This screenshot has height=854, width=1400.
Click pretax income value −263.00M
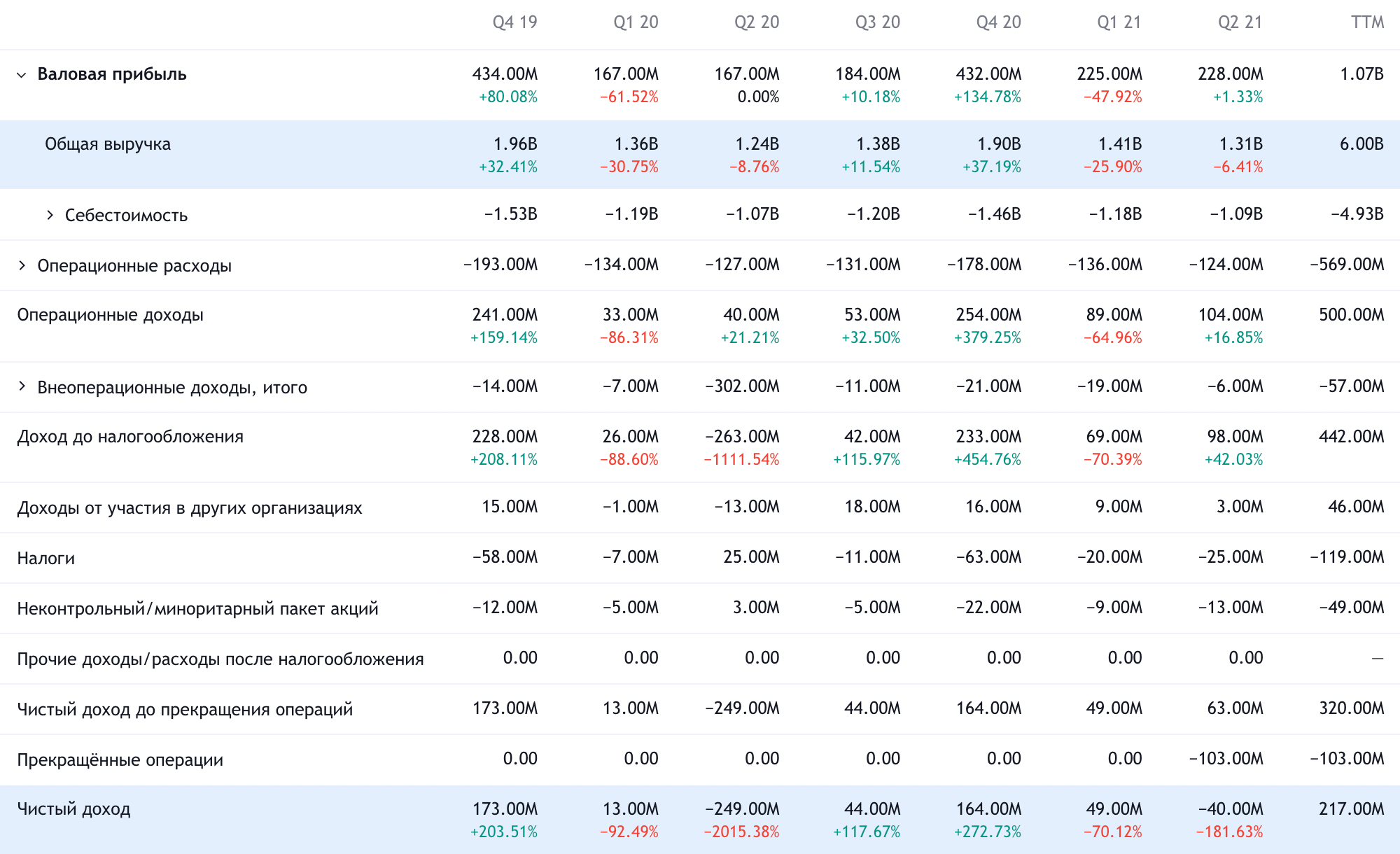[742, 437]
